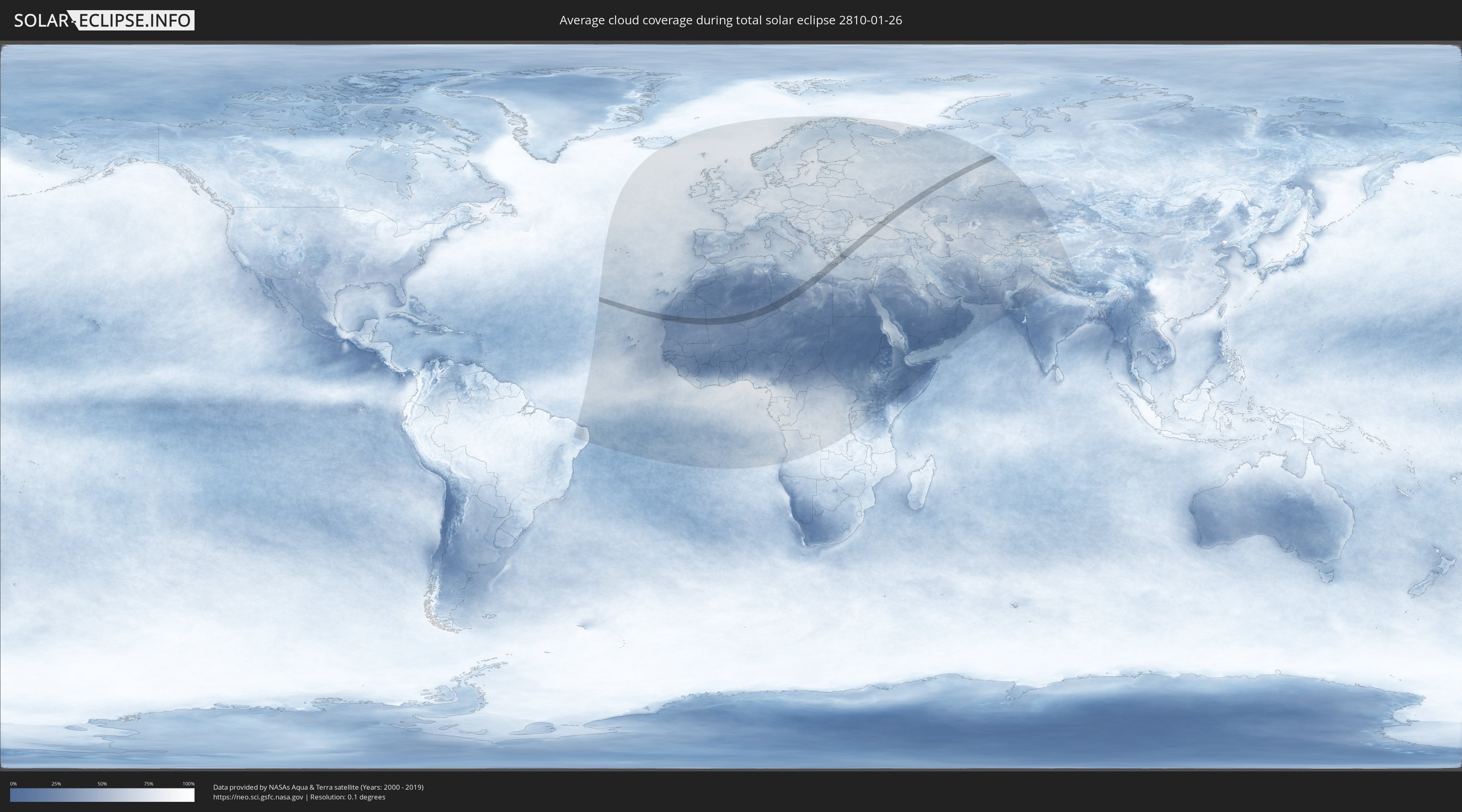Click the SOLAR-ECLIPSE.INFO logo
Viewport: 1462px width, 812px height.
[x=104, y=20]
